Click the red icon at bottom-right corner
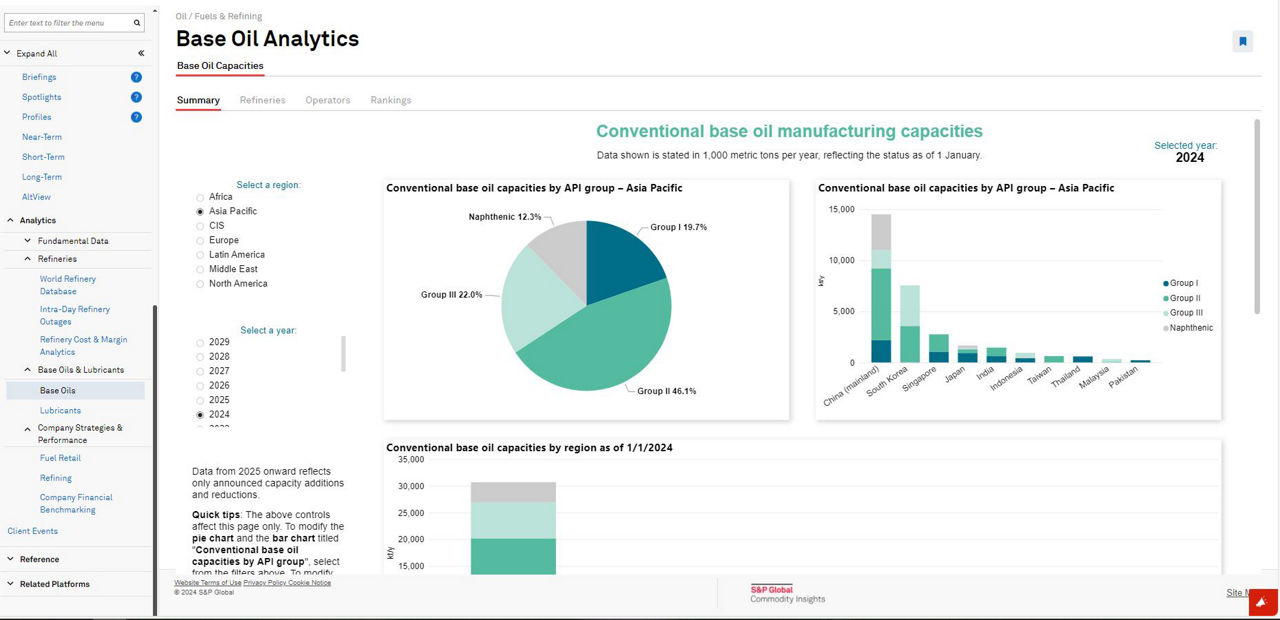 [x=1264, y=602]
